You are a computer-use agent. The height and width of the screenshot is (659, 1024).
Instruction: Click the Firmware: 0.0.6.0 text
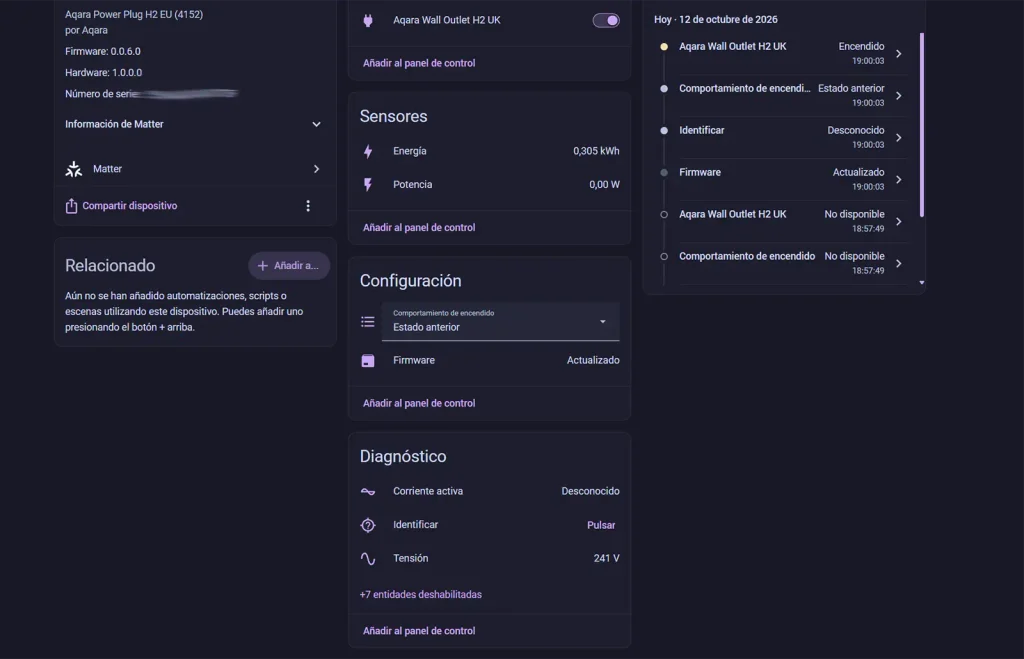point(103,51)
